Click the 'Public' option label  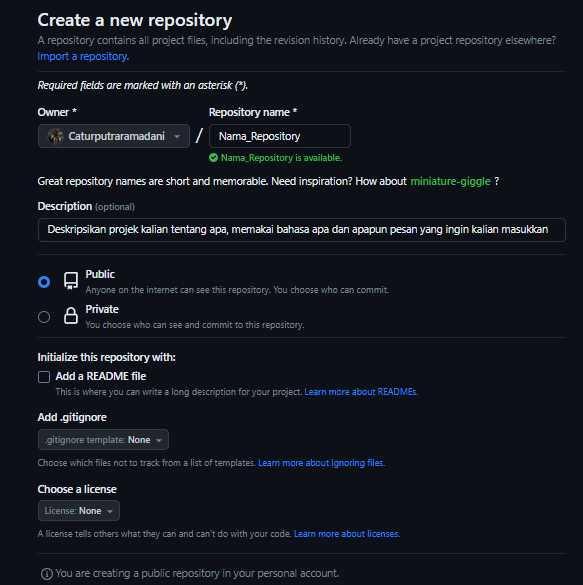100,274
